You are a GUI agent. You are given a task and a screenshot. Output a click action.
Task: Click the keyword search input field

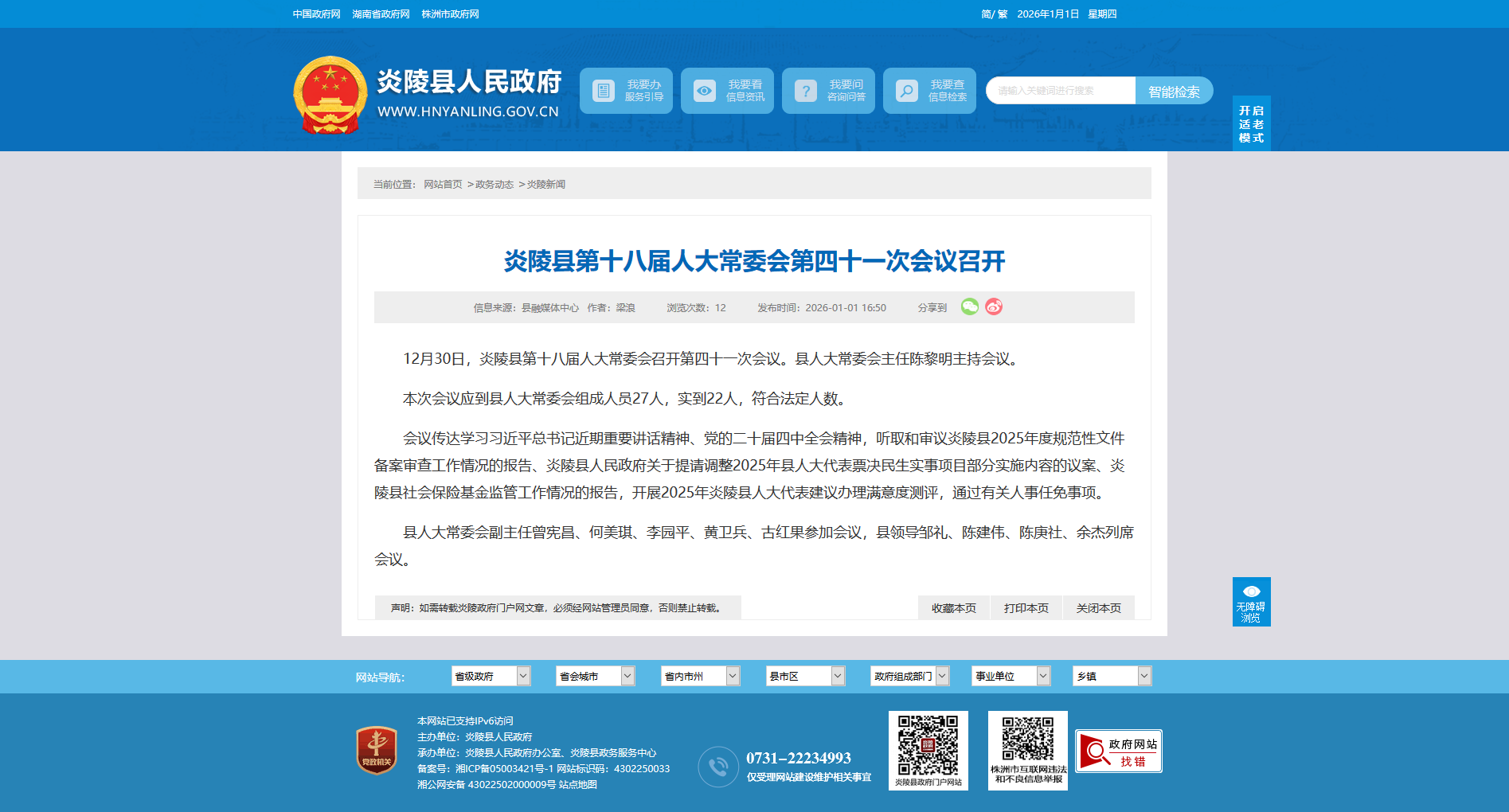[1061, 91]
